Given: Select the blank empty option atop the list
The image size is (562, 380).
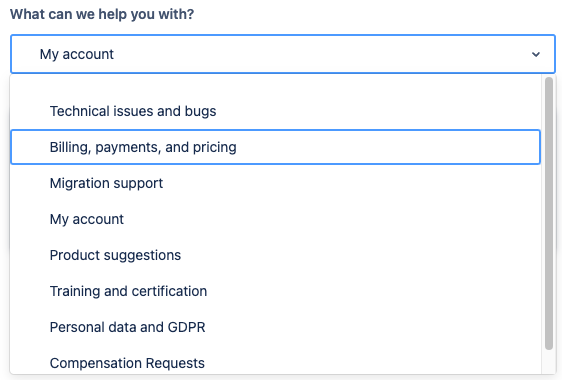Looking at the screenshot, I should [276, 85].
